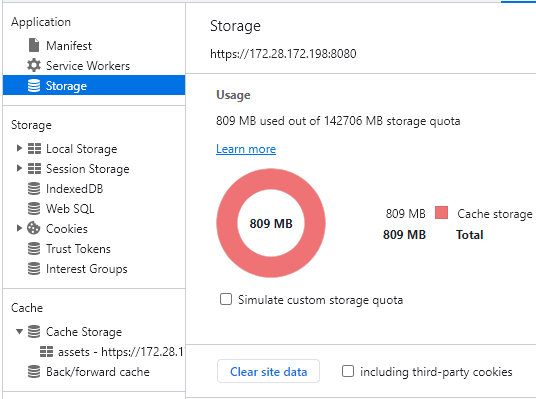
Task: Click the 809 MB donut usage chart
Action: pos(271,223)
